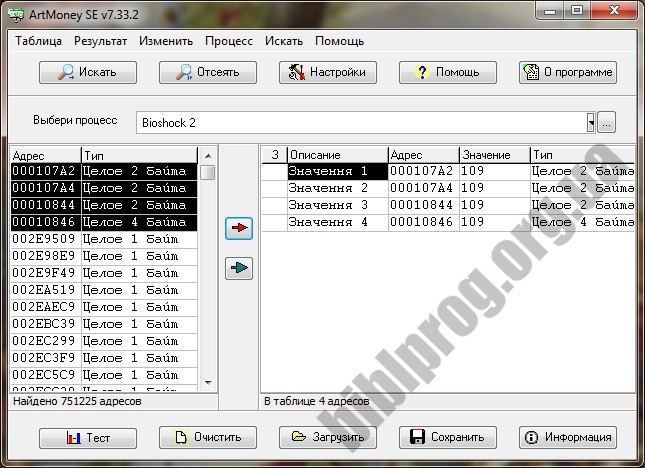The width and height of the screenshot is (645, 468).
Task: Open the Процесс menu
Action: [x=229, y=41]
